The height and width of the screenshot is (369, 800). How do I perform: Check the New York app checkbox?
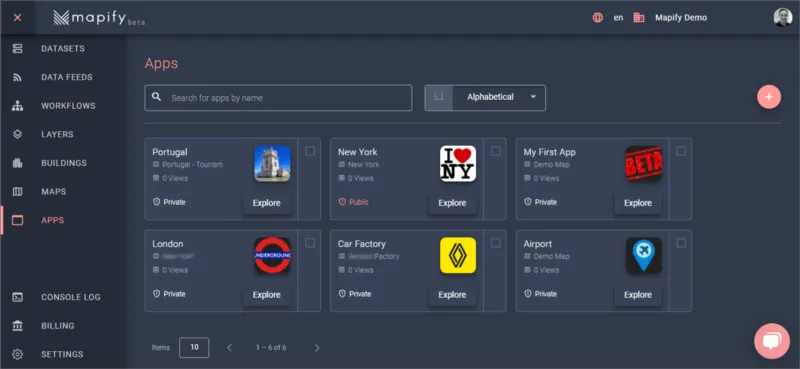point(495,151)
